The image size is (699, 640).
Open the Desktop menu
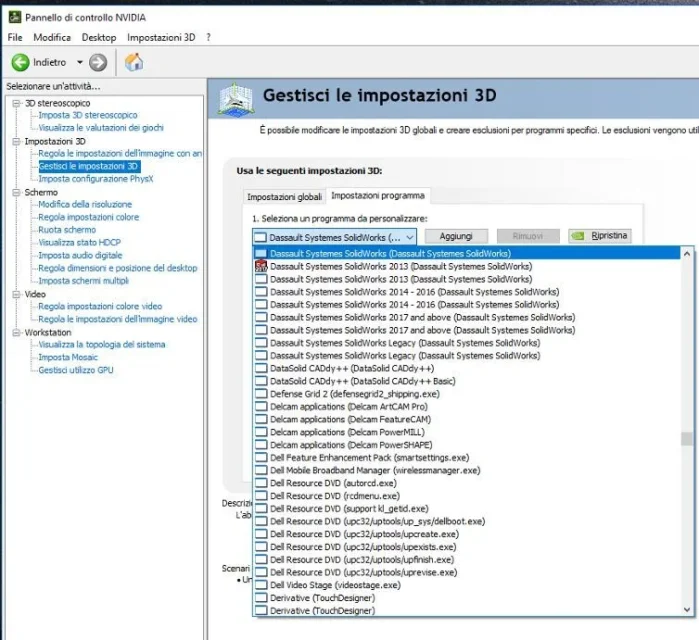[x=99, y=37]
